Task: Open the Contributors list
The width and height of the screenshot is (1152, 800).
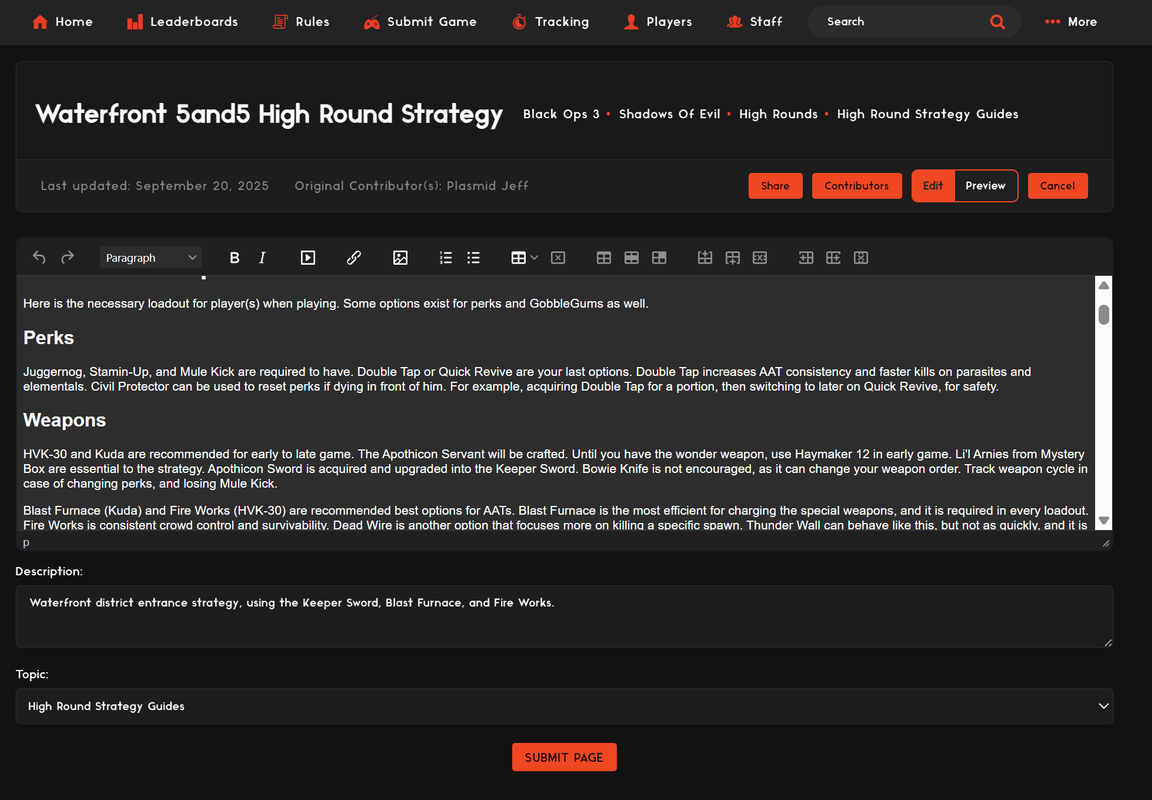Action: coord(857,186)
